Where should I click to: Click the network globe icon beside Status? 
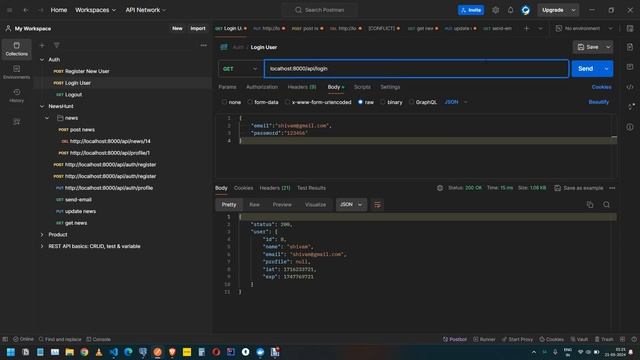point(440,188)
